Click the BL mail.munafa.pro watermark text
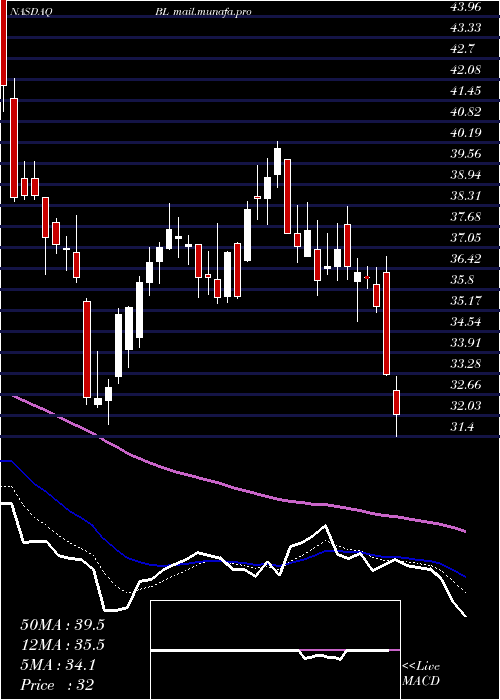 [x=204, y=12]
